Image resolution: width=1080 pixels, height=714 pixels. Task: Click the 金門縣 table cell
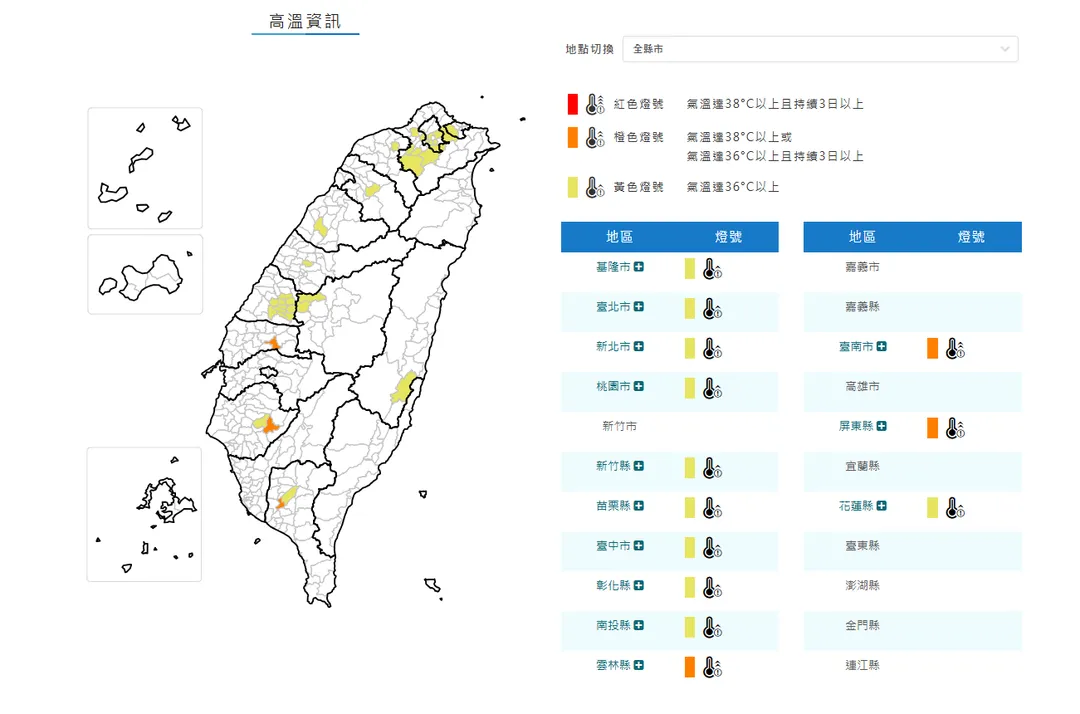pyautogui.click(x=862, y=625)
